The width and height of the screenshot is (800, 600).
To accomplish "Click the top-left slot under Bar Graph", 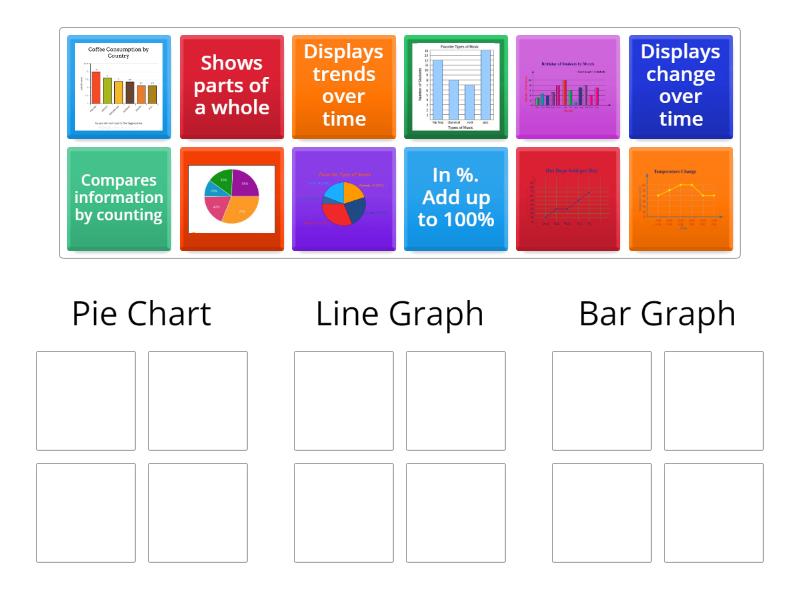I will [x=602, y=401].
